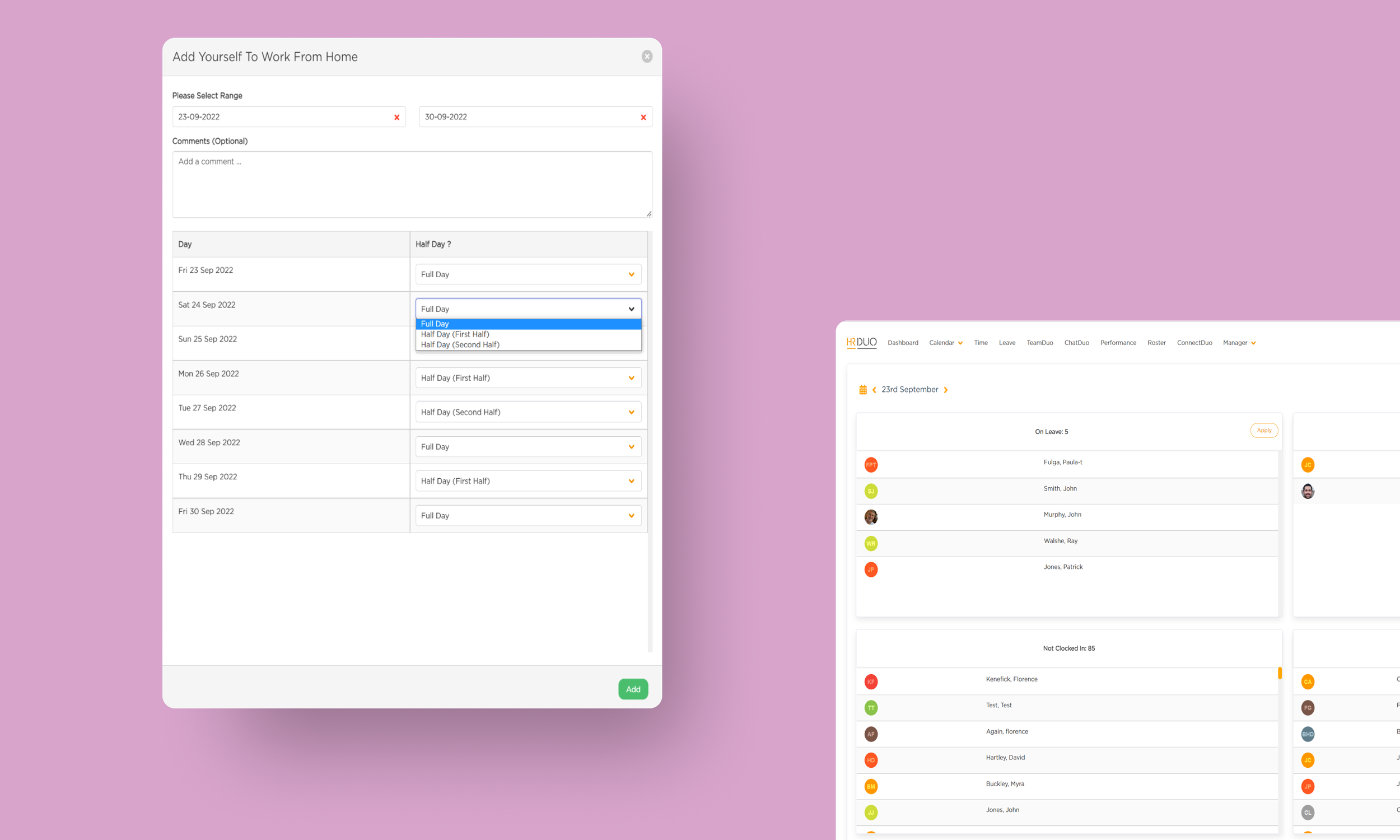Image resolution: width=1400 pixels, height=840 pixels.
Task: Click the HR DUO logo
Action: pos(861,343)
